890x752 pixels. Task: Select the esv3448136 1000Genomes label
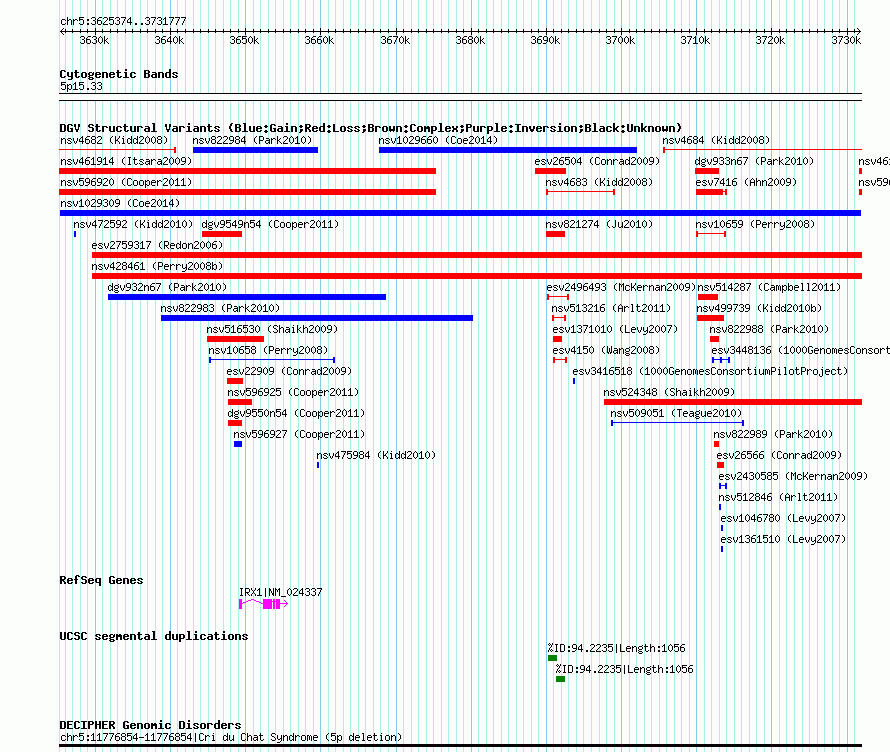pos(800,350)
